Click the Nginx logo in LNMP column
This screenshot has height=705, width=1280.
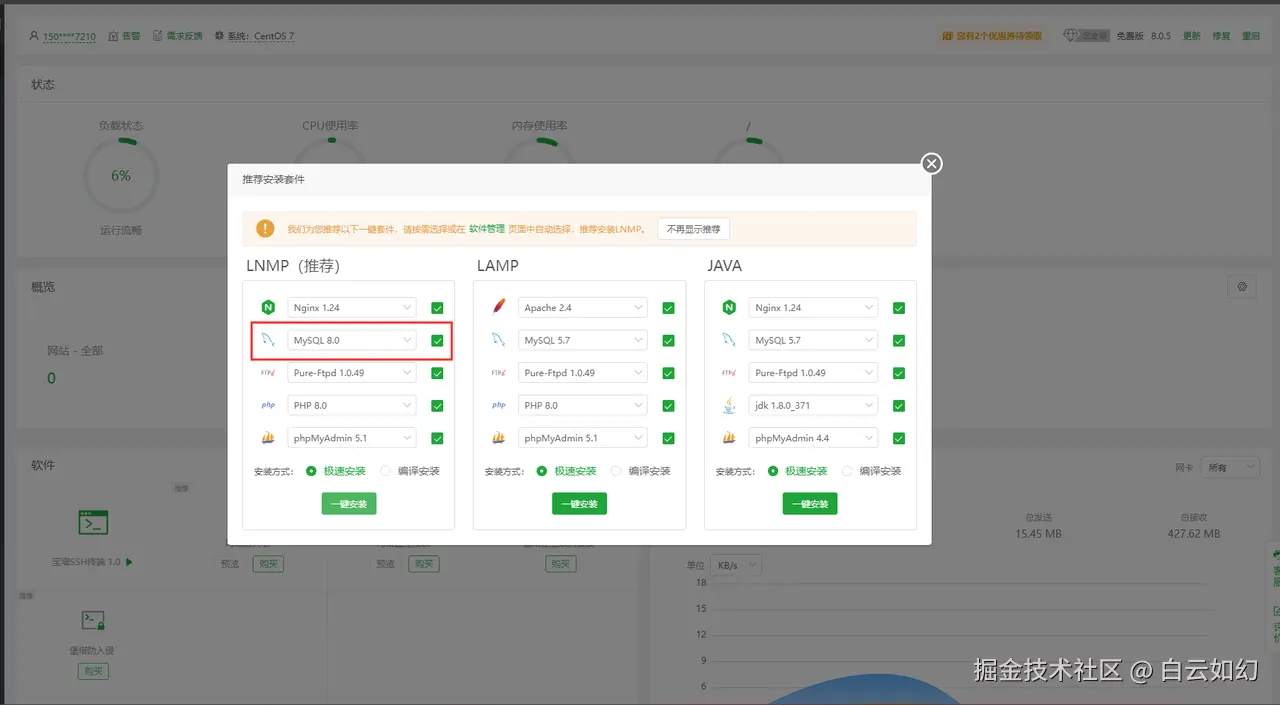click(x=268, y=308)
